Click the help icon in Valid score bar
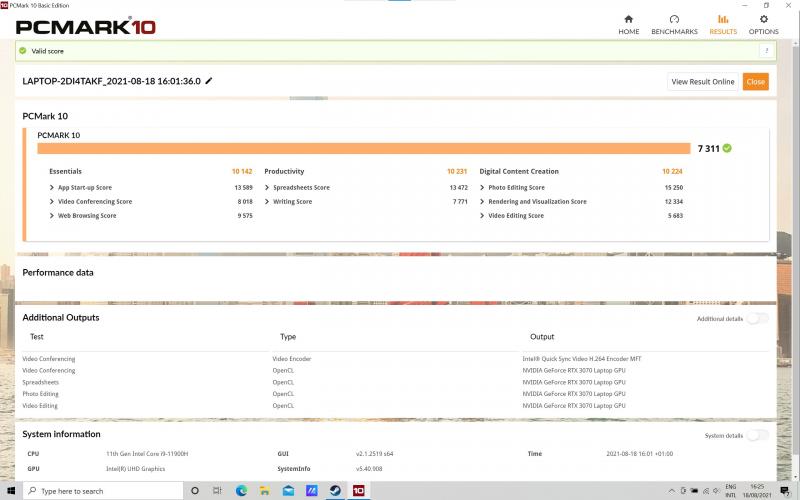 pos(766,51)
